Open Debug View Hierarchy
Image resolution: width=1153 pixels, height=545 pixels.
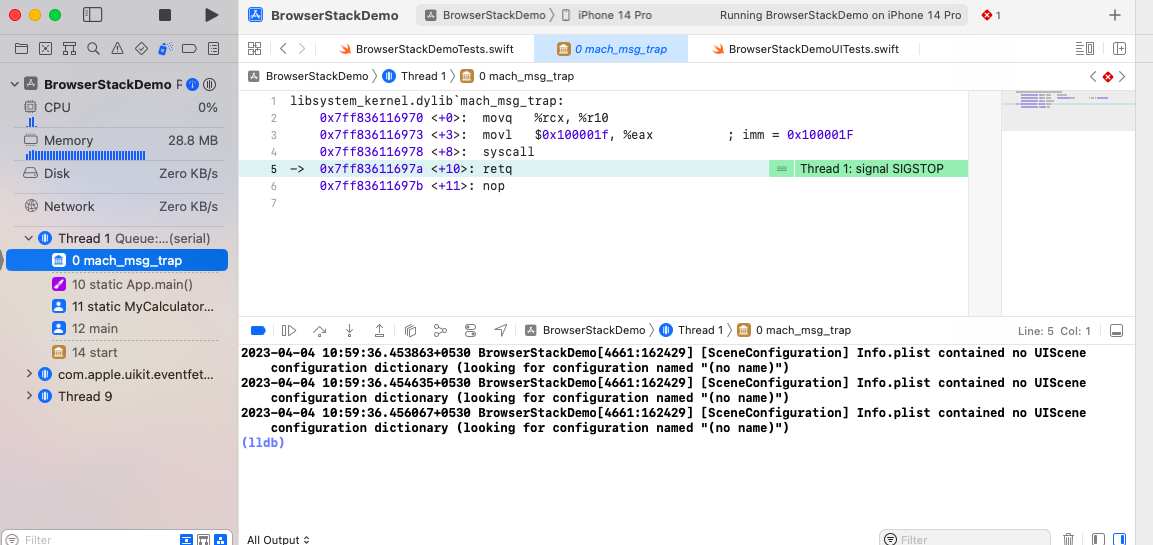(411, 330)
